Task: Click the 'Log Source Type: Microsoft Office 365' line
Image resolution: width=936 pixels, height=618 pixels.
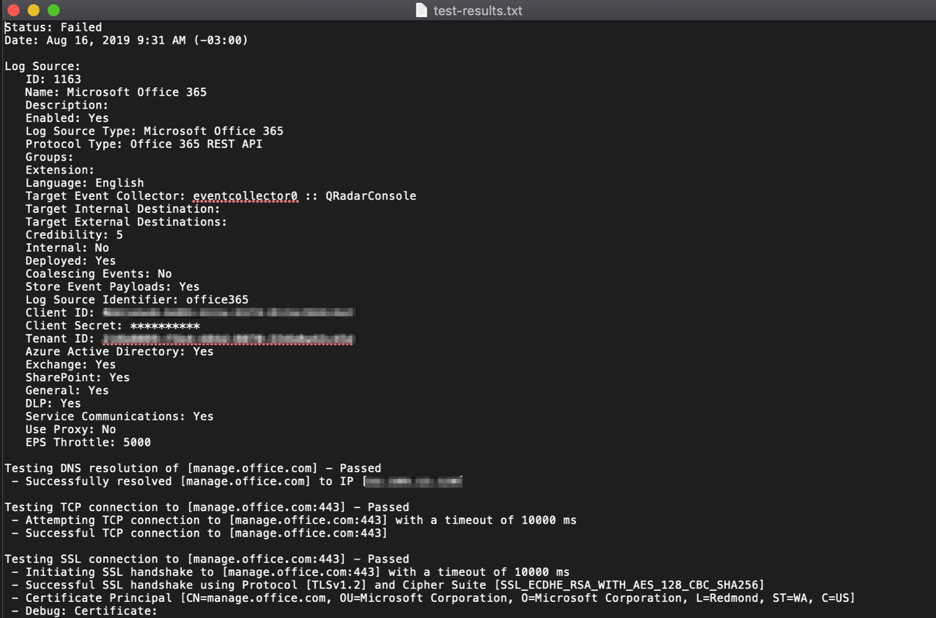Action: tap(154, 131)
